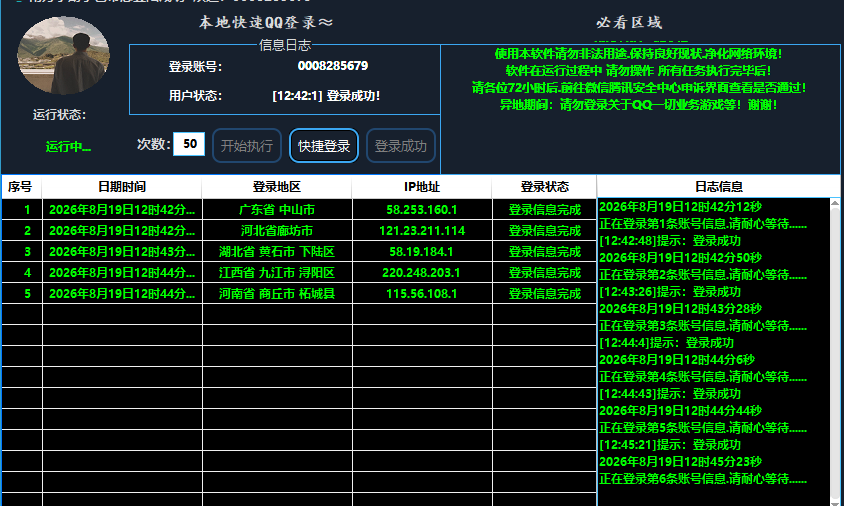Image resolution: width=844 pixels, height=506 pixels.
Task: Click the log panel scrollbar up arrow
Action: 835,203
